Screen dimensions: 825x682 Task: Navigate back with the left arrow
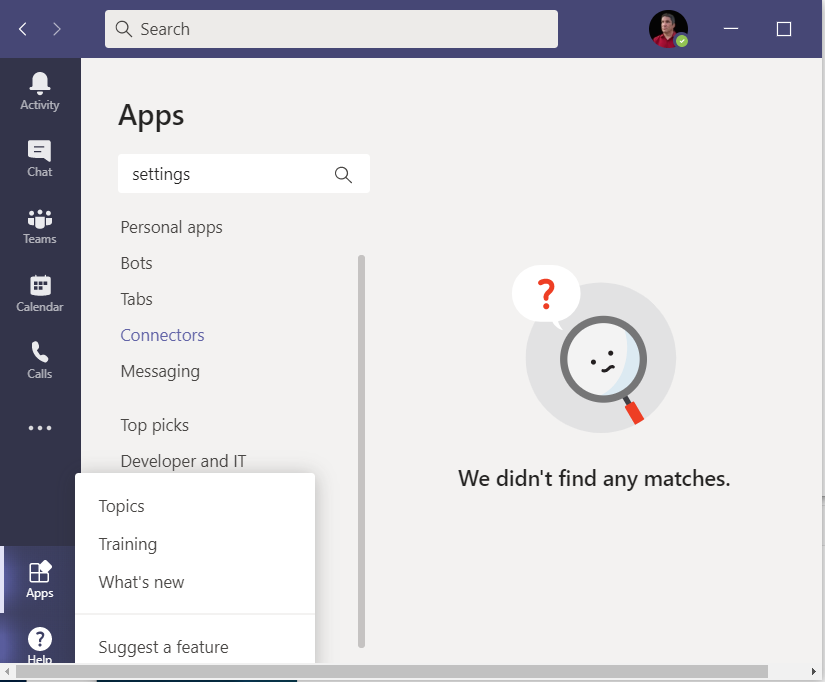23,29
